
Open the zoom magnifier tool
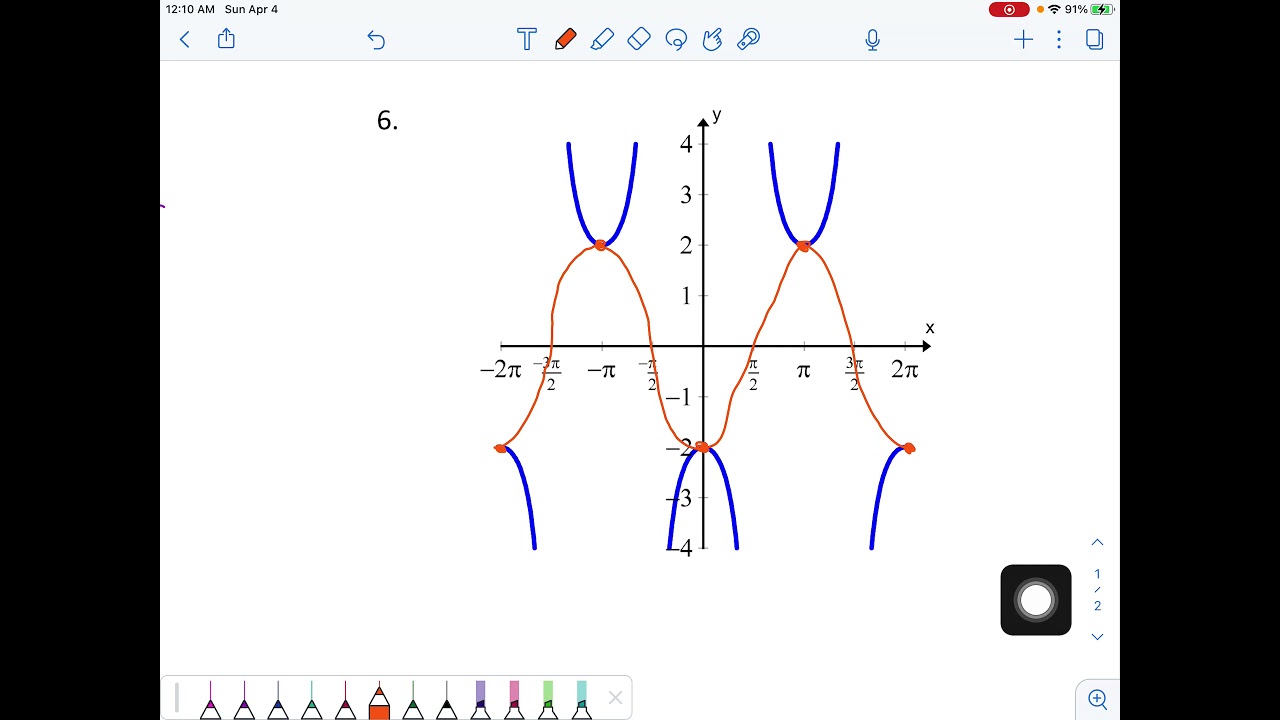(1097, 699)
